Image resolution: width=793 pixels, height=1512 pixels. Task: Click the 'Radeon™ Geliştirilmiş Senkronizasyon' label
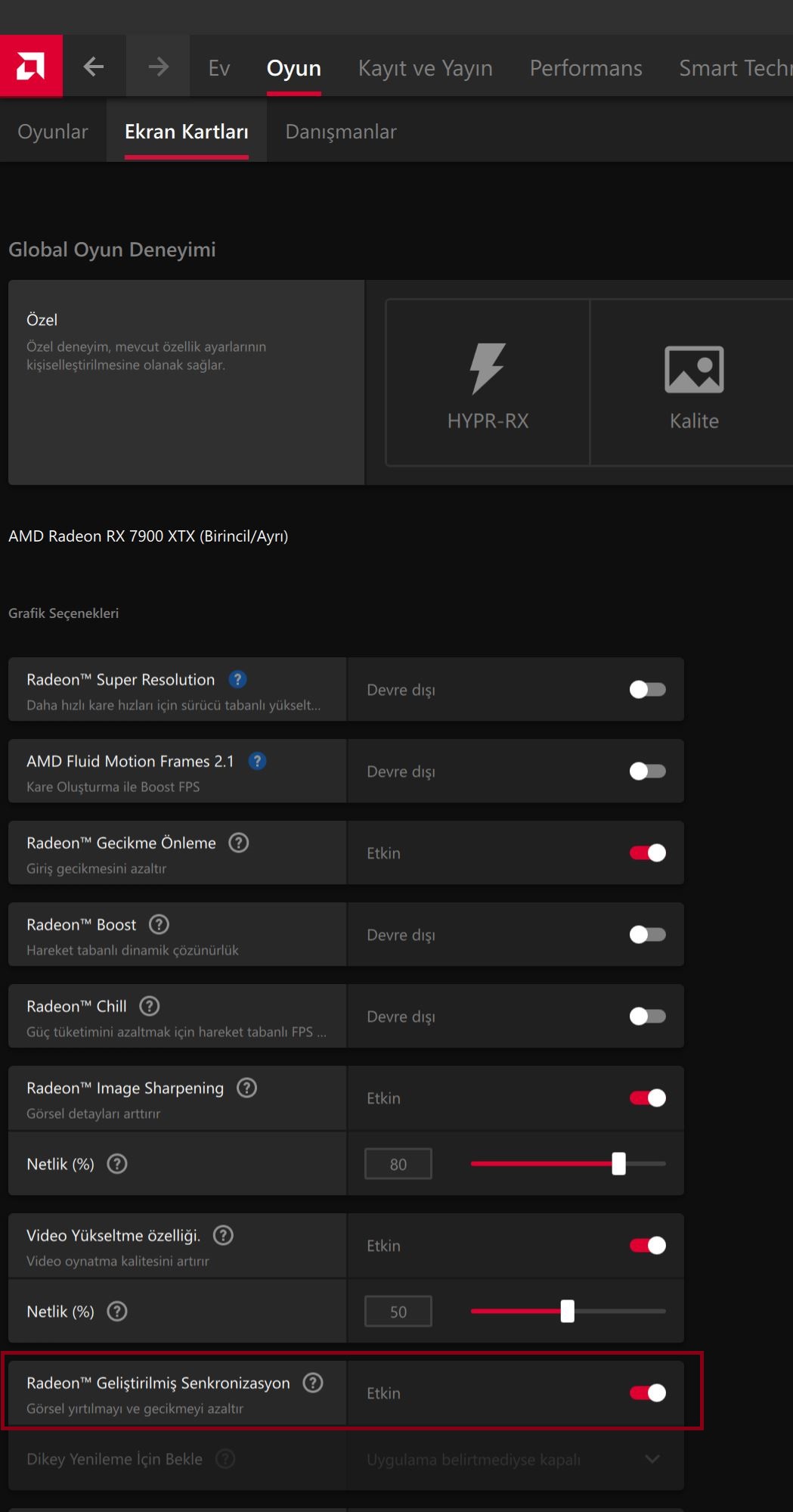(x=159, y=1383)
